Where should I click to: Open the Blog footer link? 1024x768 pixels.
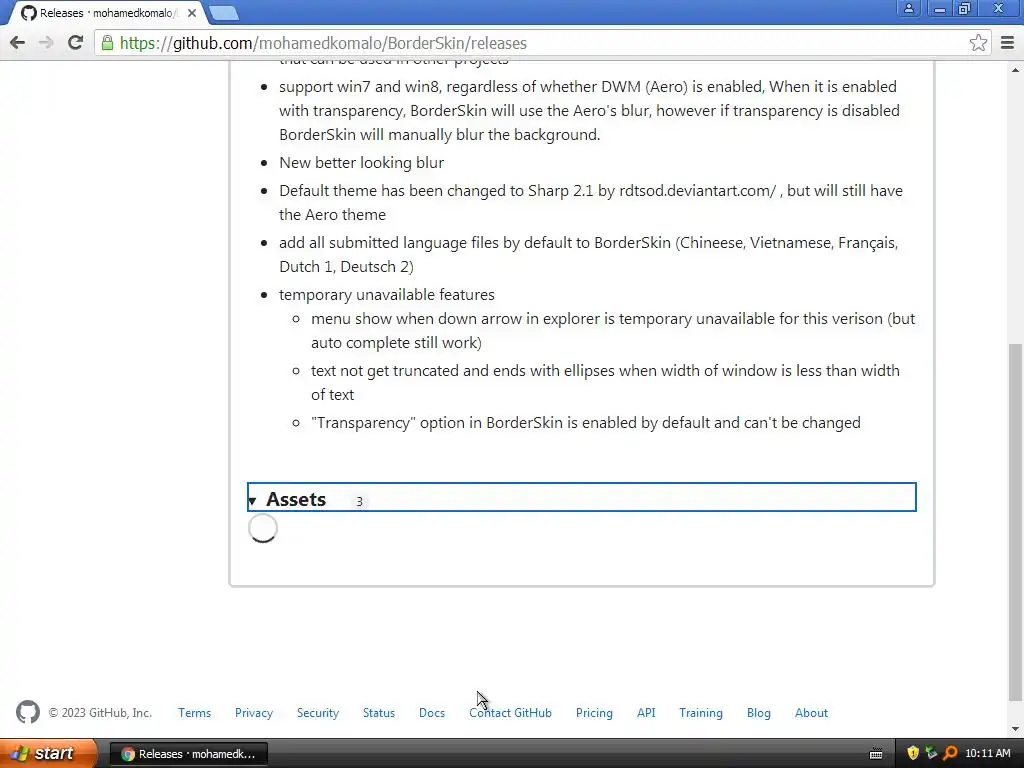tap(759, 712)
